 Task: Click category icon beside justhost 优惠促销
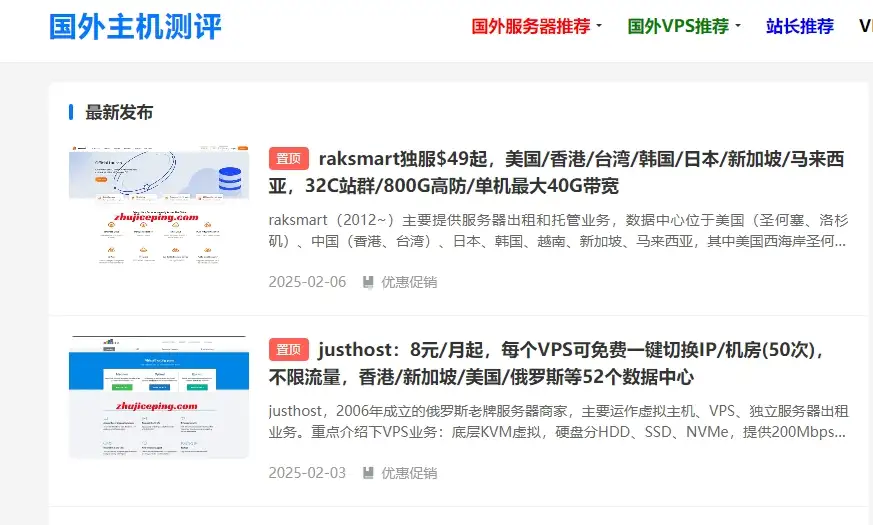point(368,473)
